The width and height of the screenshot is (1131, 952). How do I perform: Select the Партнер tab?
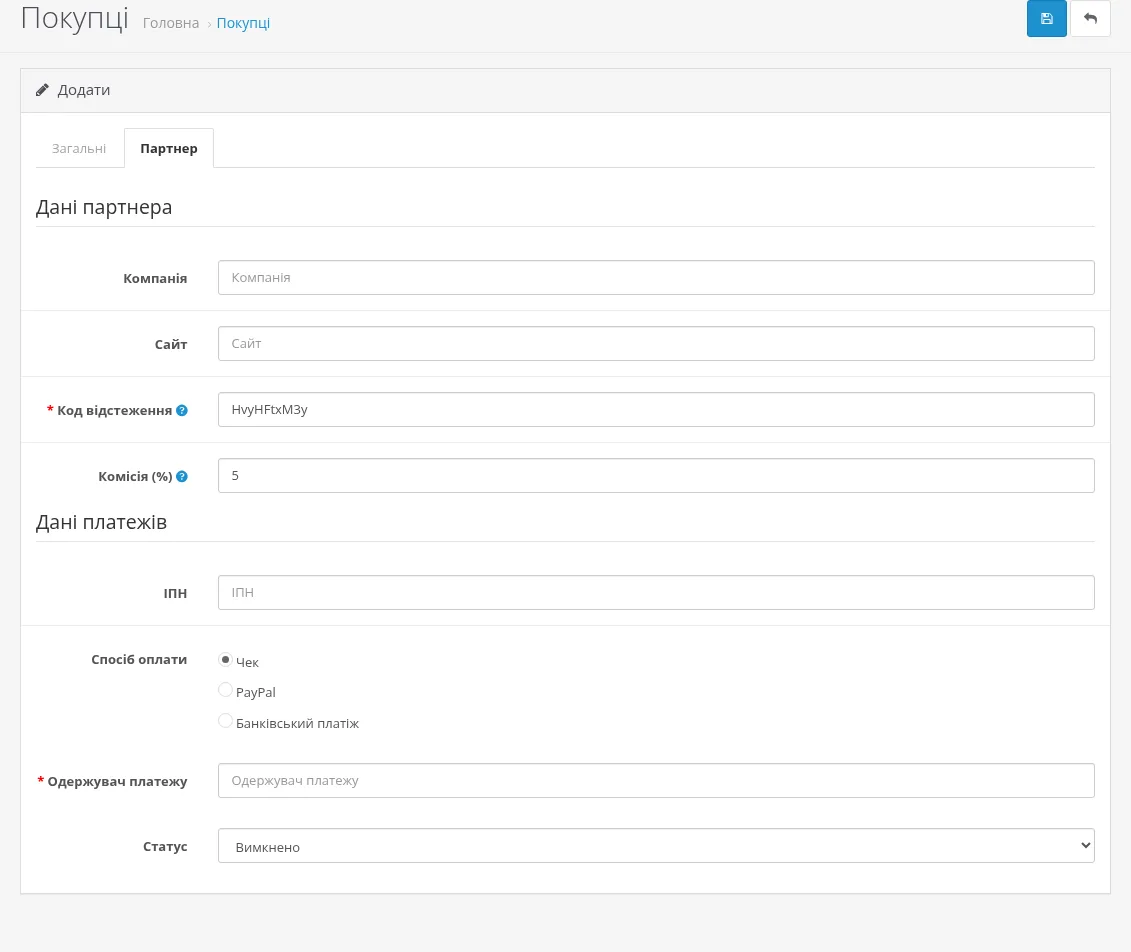click(169, 149)
